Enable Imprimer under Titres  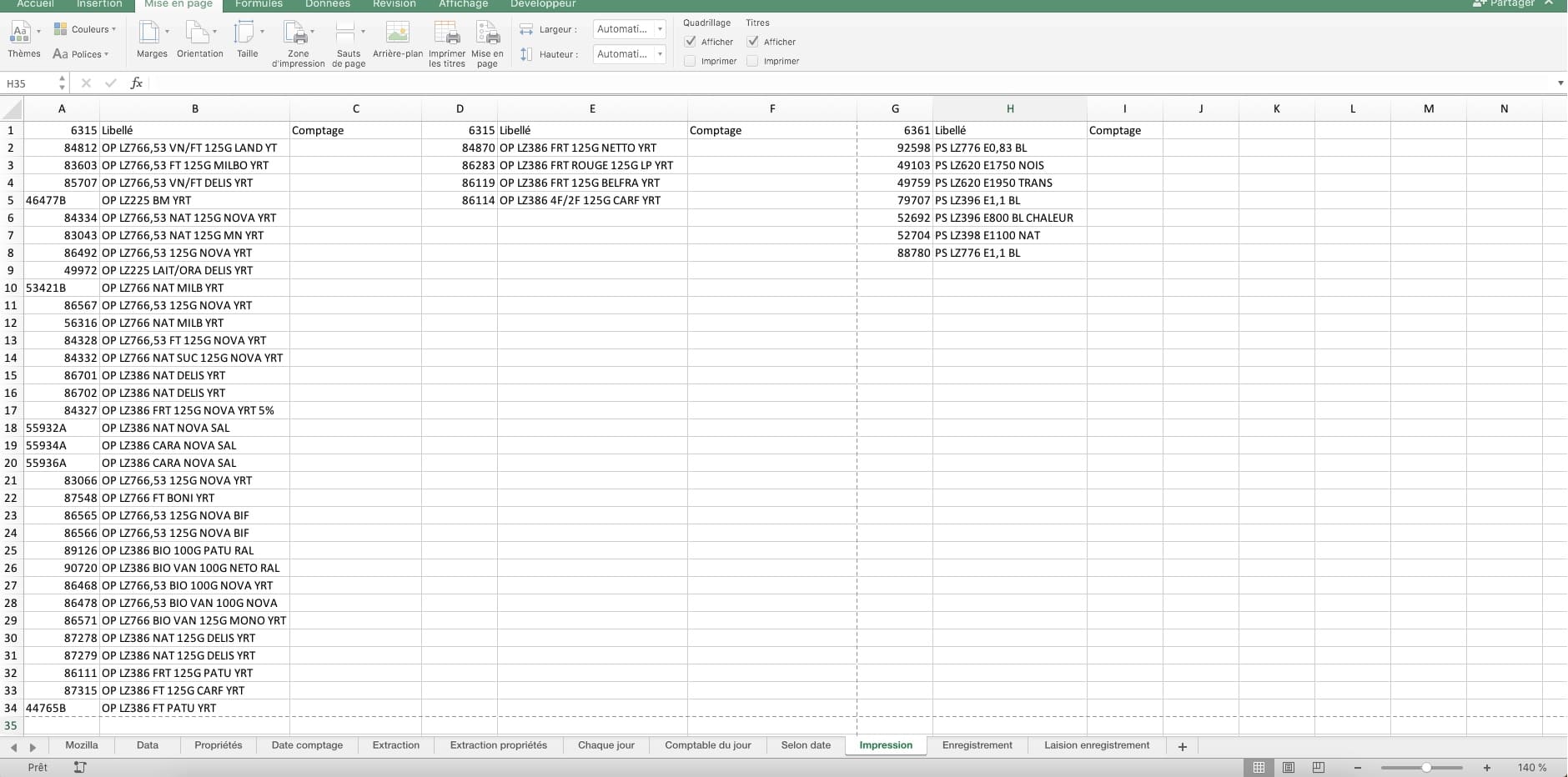pyautogui.click(x=752, y=61)
